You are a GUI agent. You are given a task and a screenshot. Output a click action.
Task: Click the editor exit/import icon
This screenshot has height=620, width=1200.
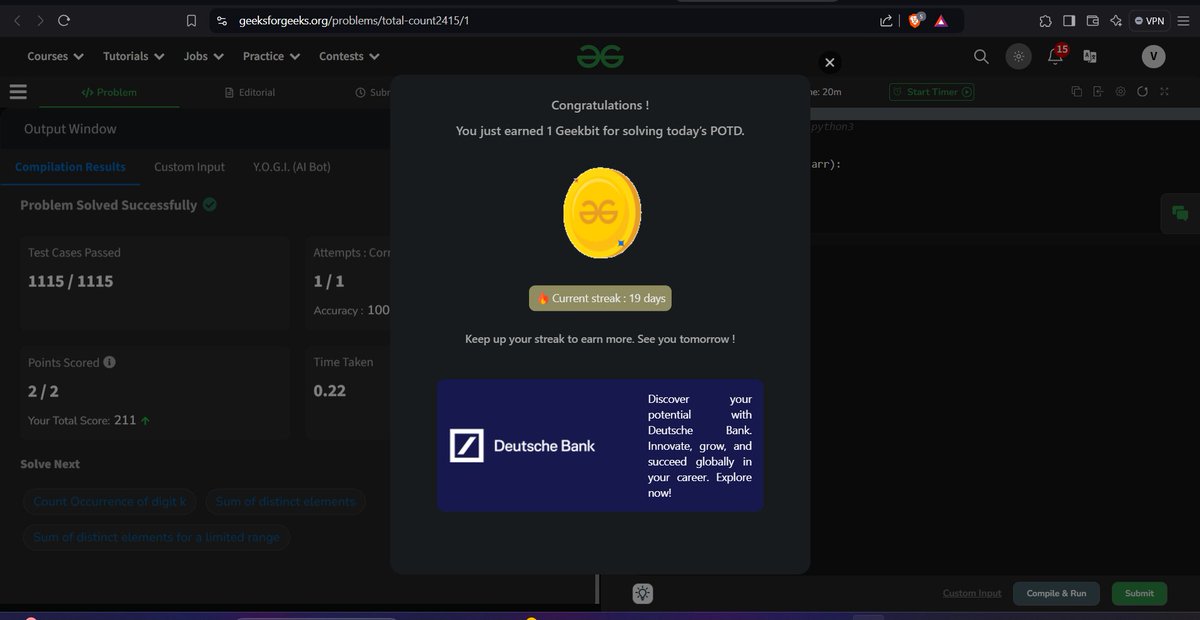click(x=1098, y=92)
